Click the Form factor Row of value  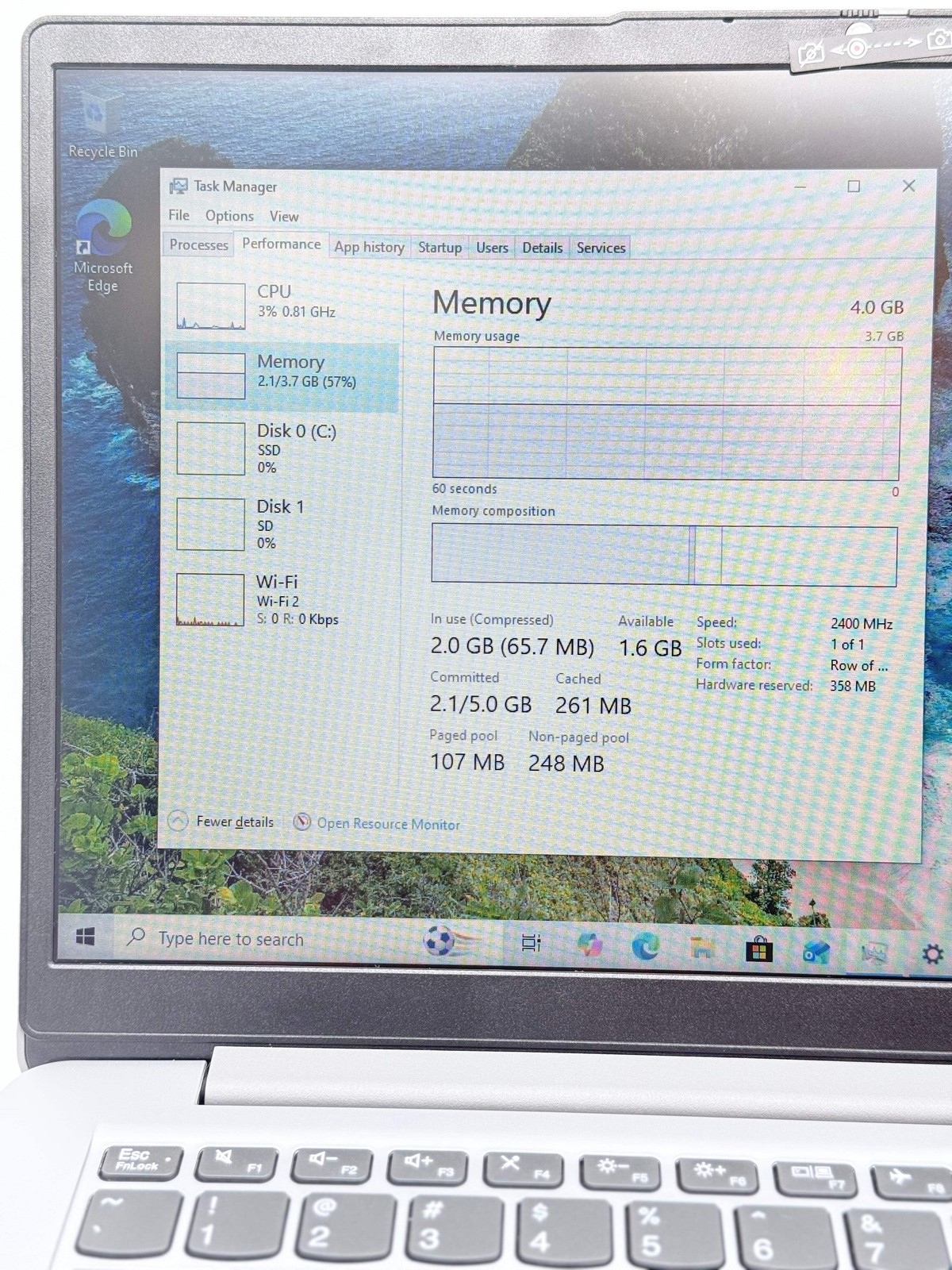(859, 665)
